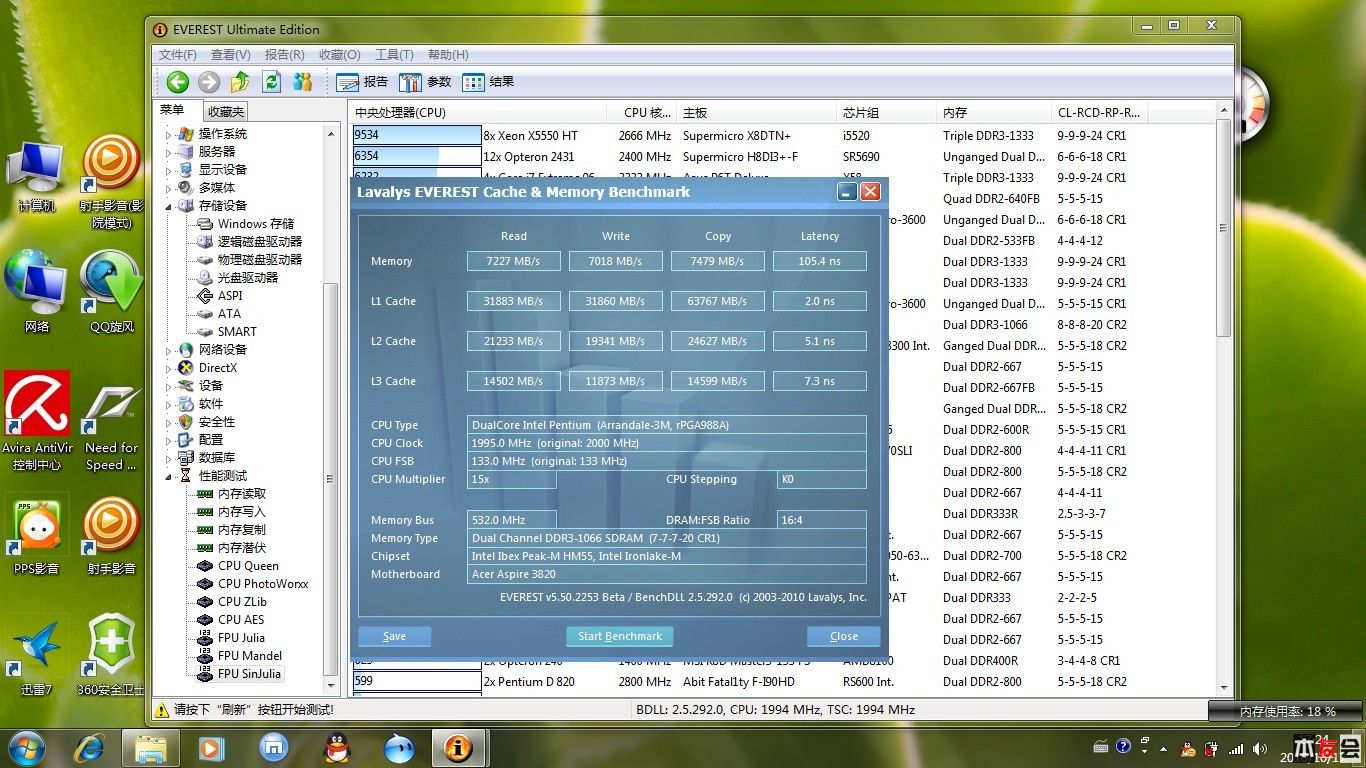The image size is (1366, 768).
Task: Open the Windows Start button
Action: [25, 747]
